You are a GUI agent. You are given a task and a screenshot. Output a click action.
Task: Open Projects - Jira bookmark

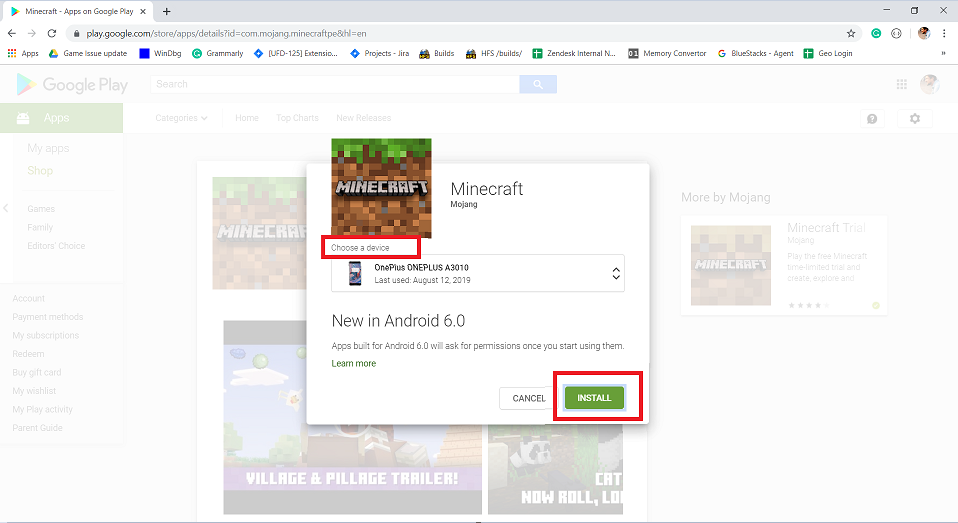click(379, 53)
